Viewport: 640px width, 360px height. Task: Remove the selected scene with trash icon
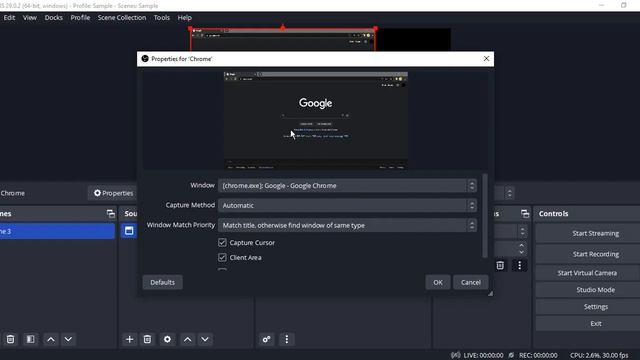11,339
